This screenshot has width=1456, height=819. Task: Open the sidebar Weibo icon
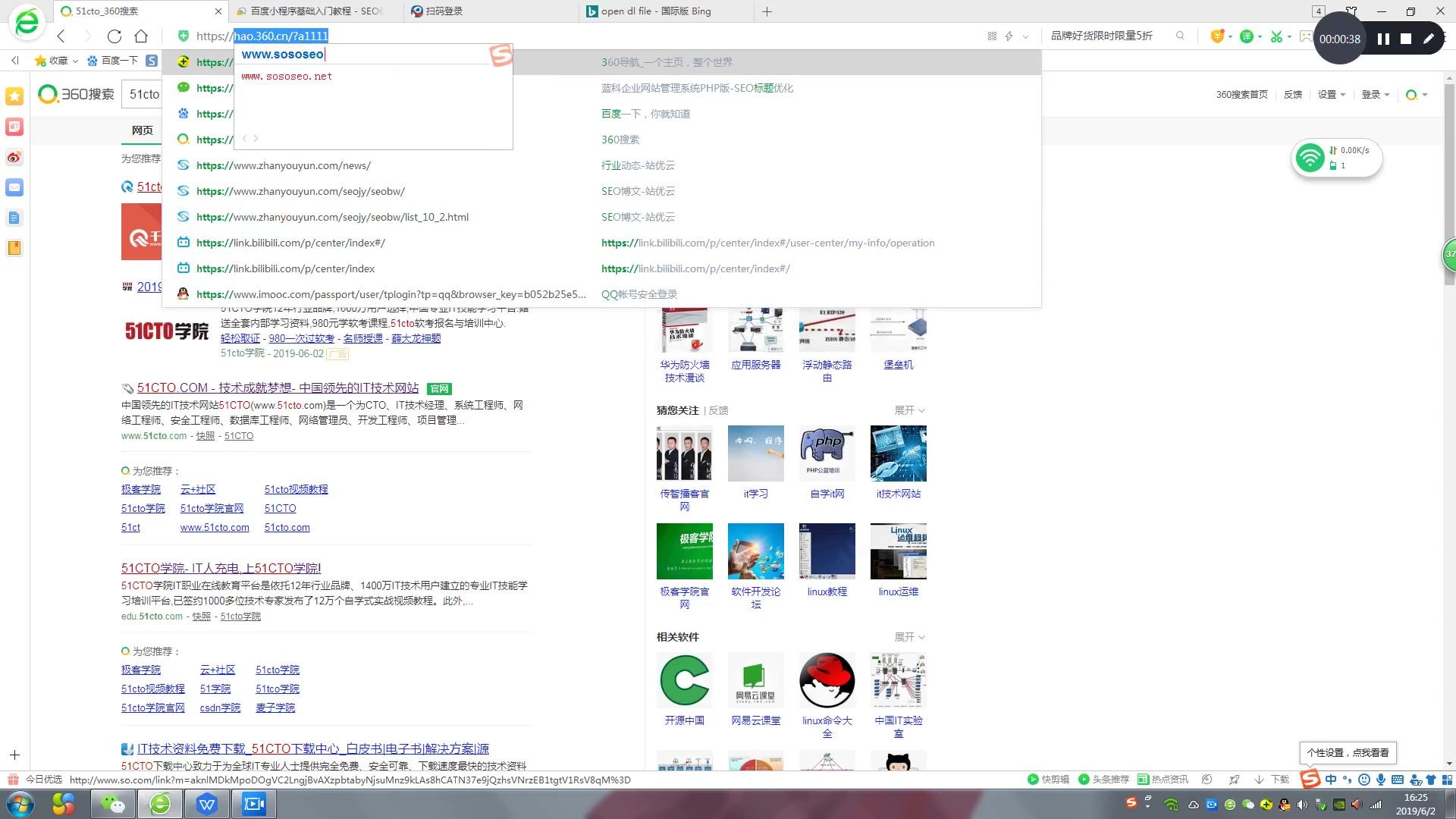click(14, 157)
